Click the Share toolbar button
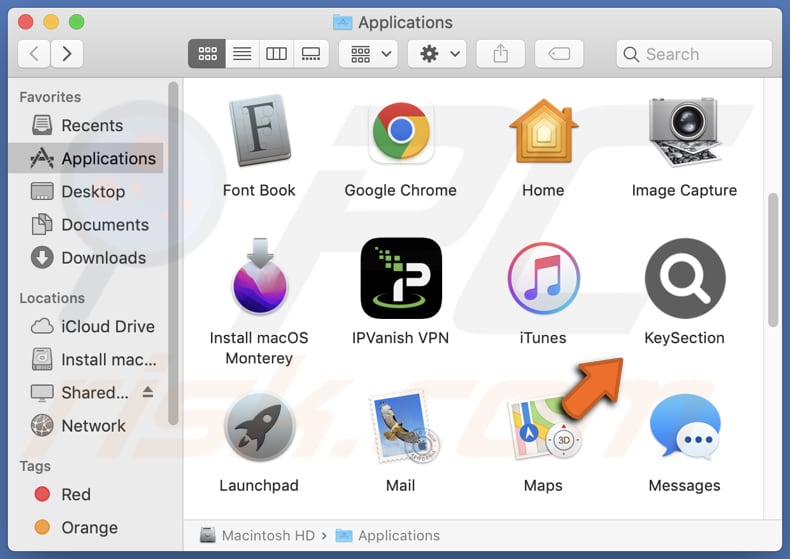790x559 pixels. (x=500, y=53)
